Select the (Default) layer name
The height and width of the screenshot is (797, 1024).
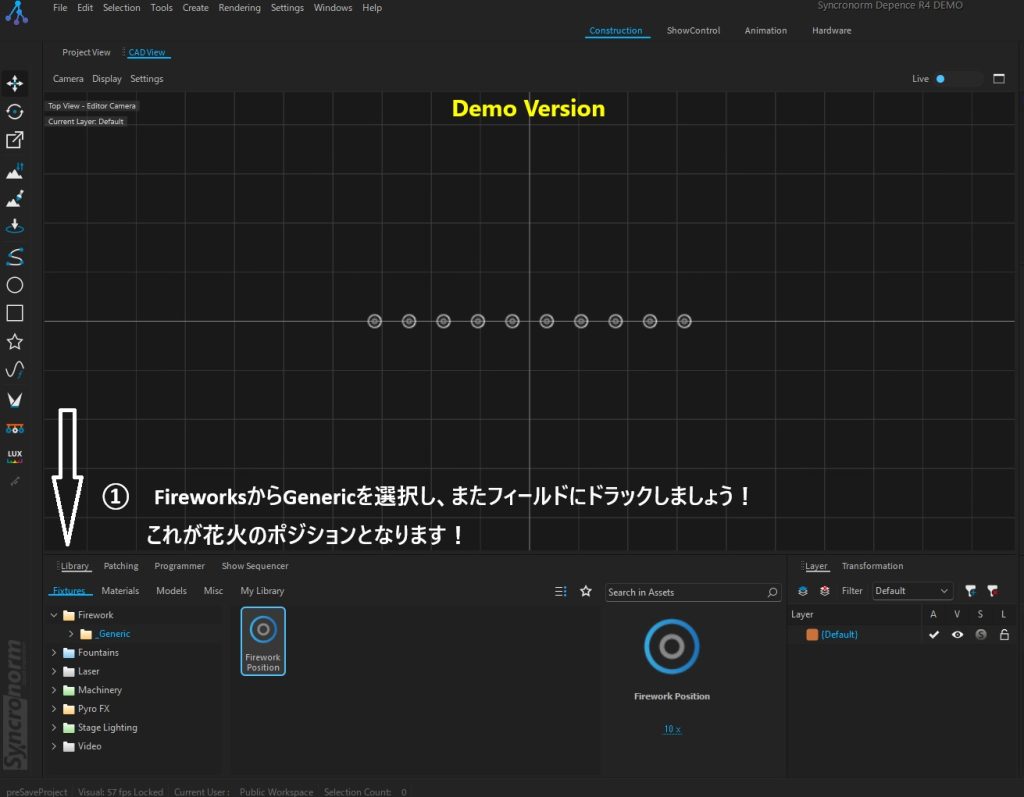(839, 634)
